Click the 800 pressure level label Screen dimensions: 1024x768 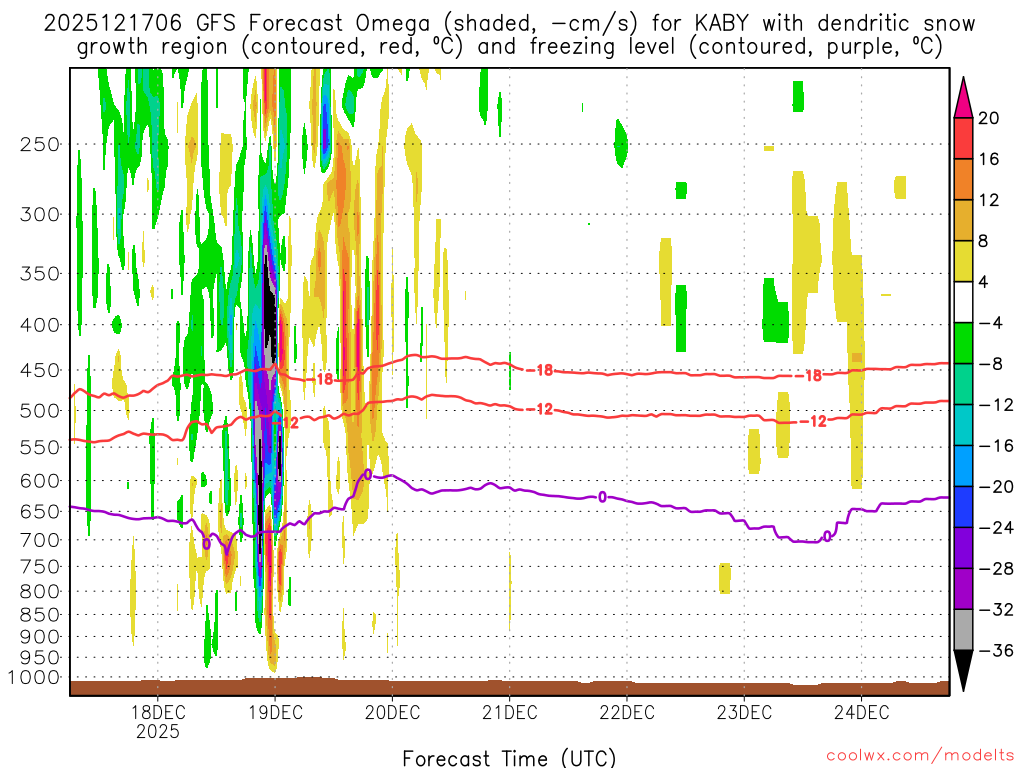[40, 592]
